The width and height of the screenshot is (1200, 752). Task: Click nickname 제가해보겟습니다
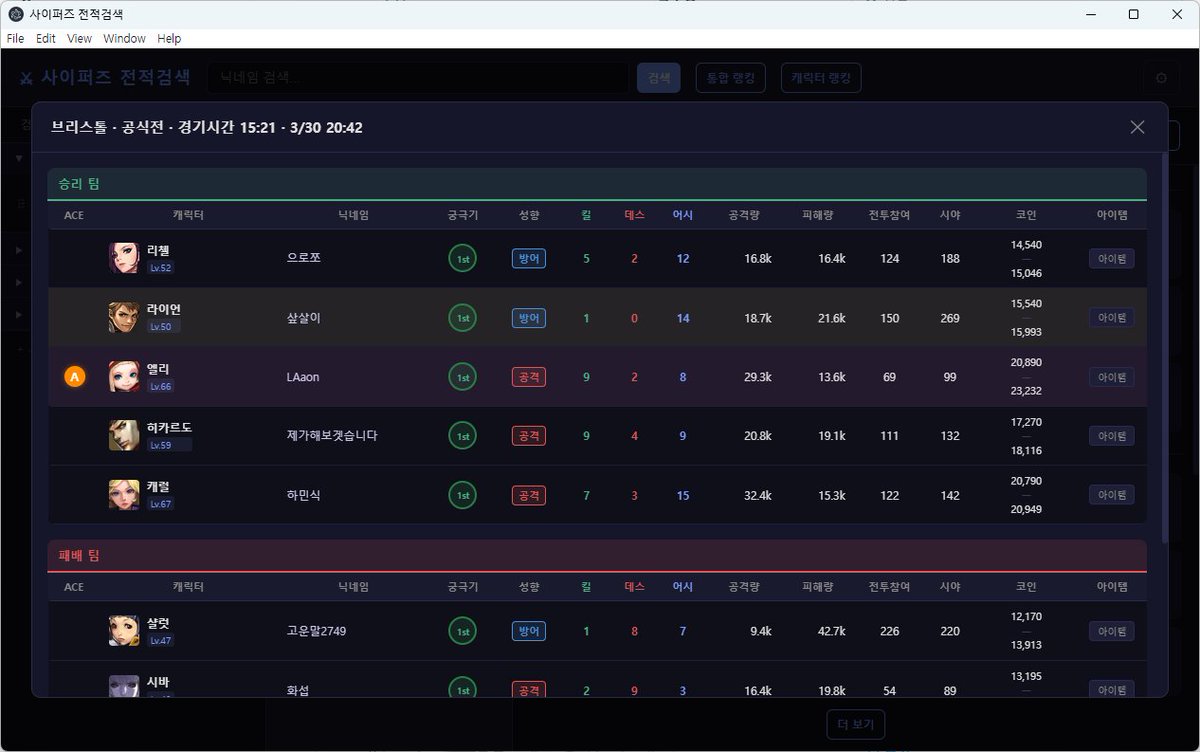click(332, 436)
